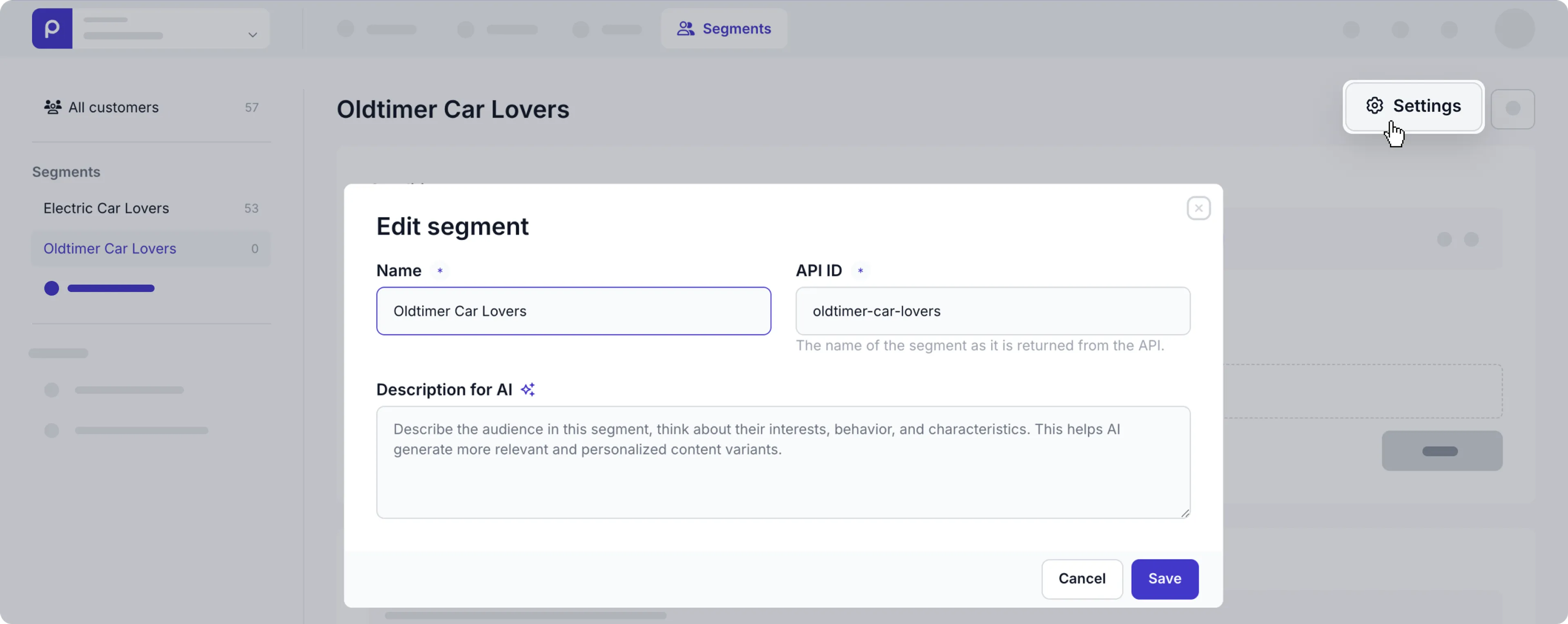Select the Oldtimer Car Lovers segment entry
This screenshot has height=624, width=1568.
point(109,248)
